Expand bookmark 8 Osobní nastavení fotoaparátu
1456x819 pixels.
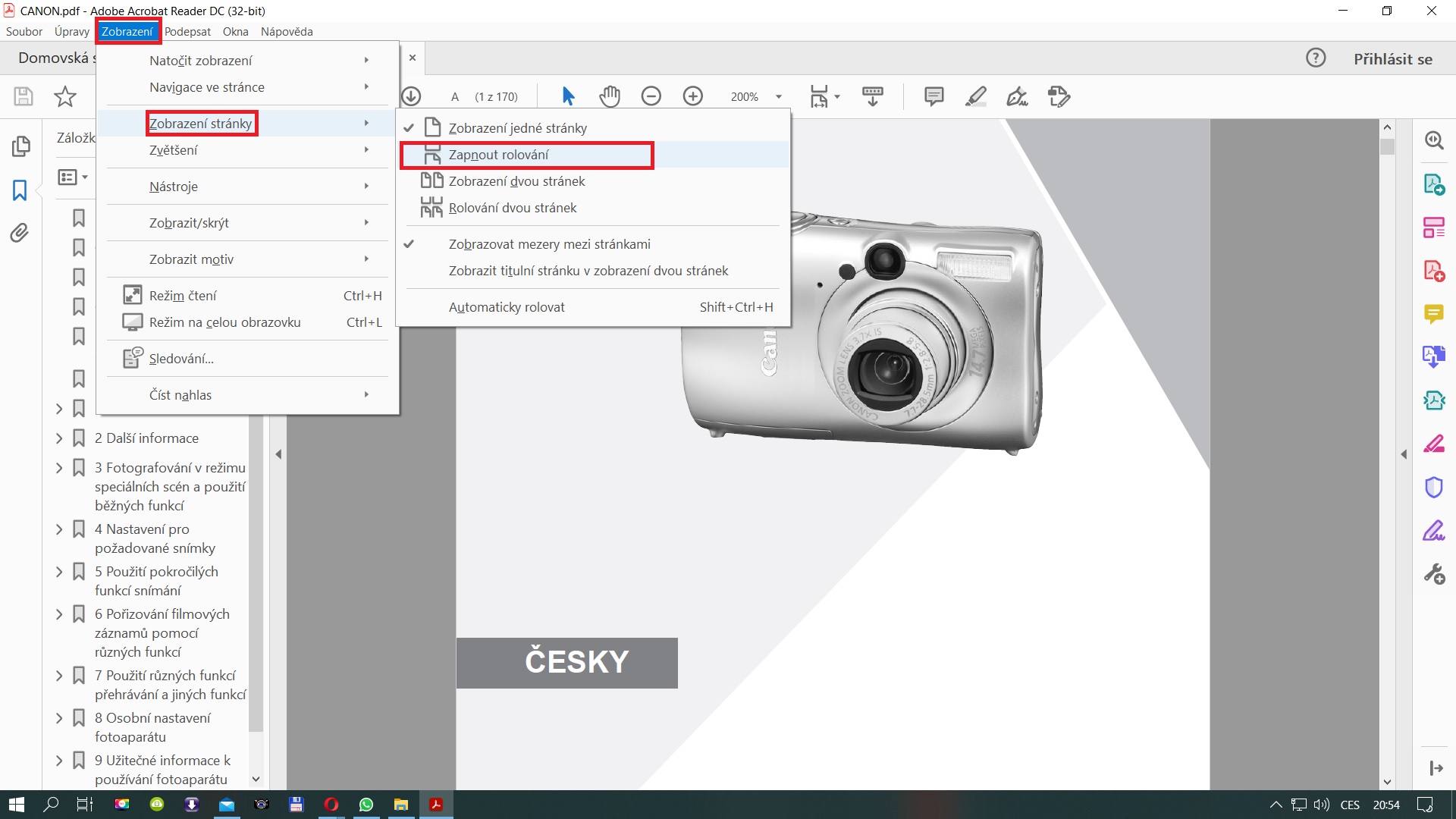59,718
